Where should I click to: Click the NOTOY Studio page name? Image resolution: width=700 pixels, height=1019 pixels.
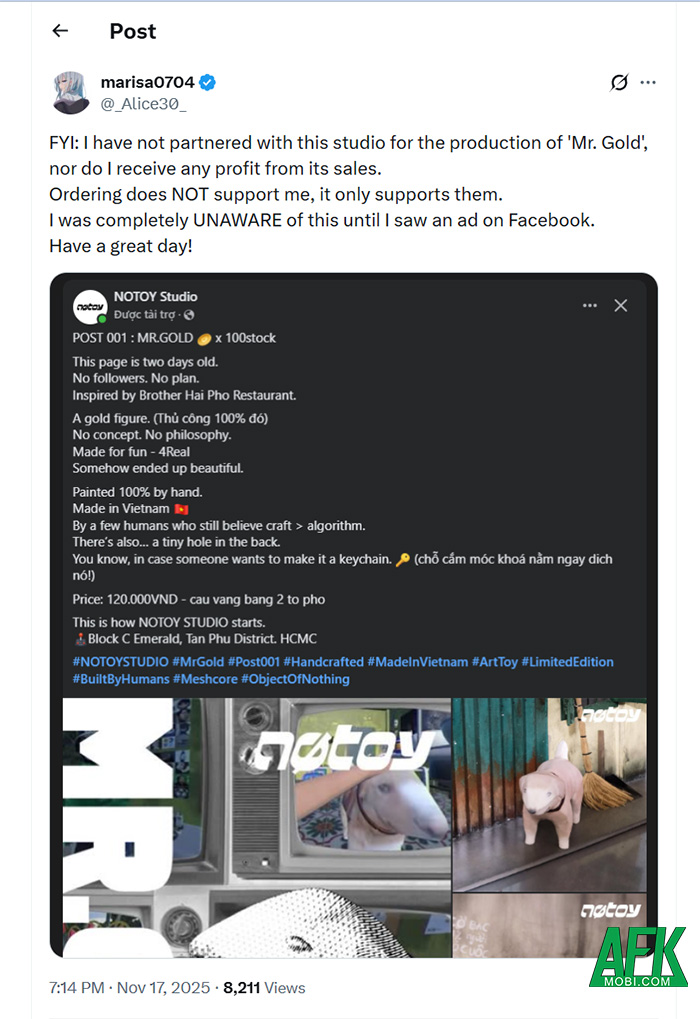coord(155,297)
